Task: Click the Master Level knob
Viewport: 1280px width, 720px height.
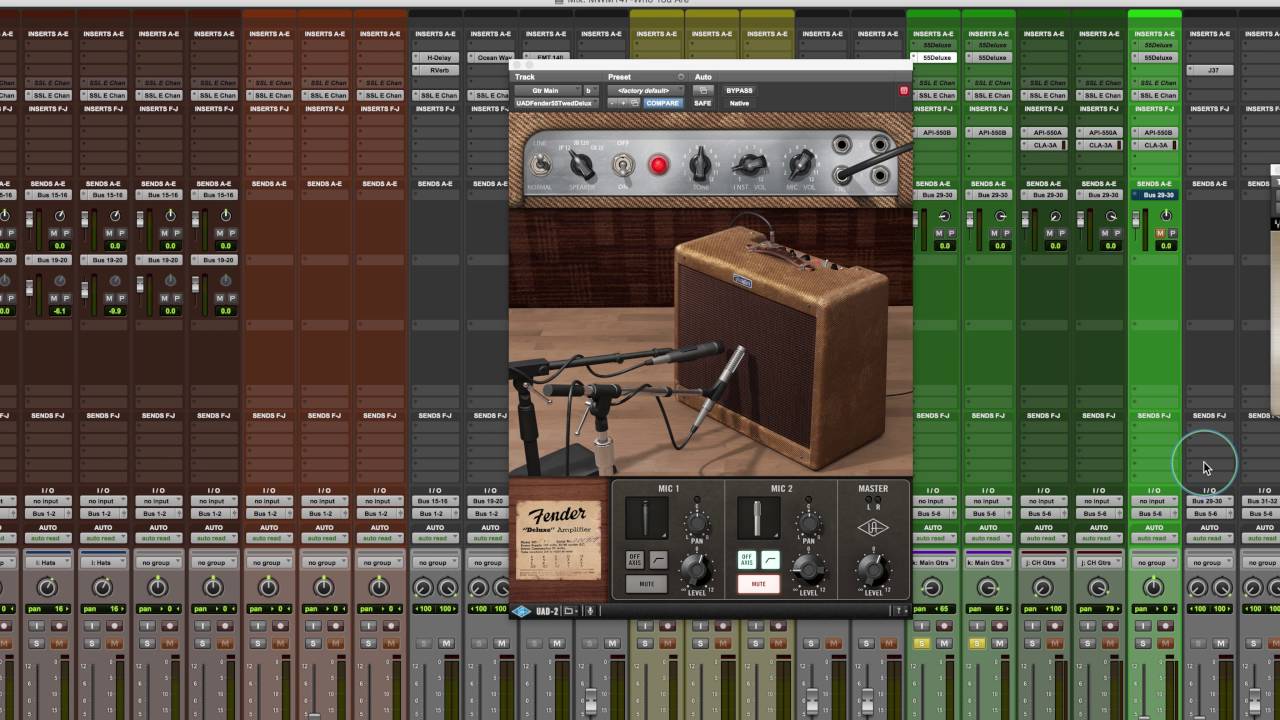Action: [x=872, y=570]
